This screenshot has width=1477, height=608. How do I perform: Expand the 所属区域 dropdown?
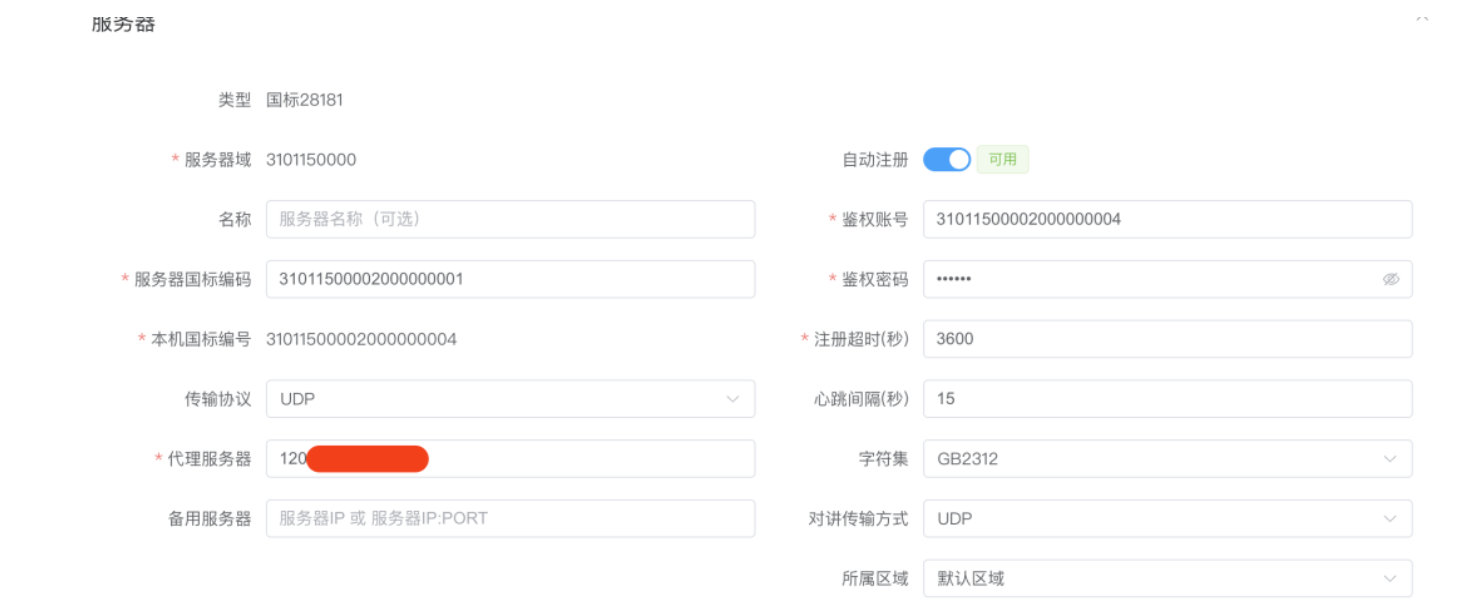1166,579
